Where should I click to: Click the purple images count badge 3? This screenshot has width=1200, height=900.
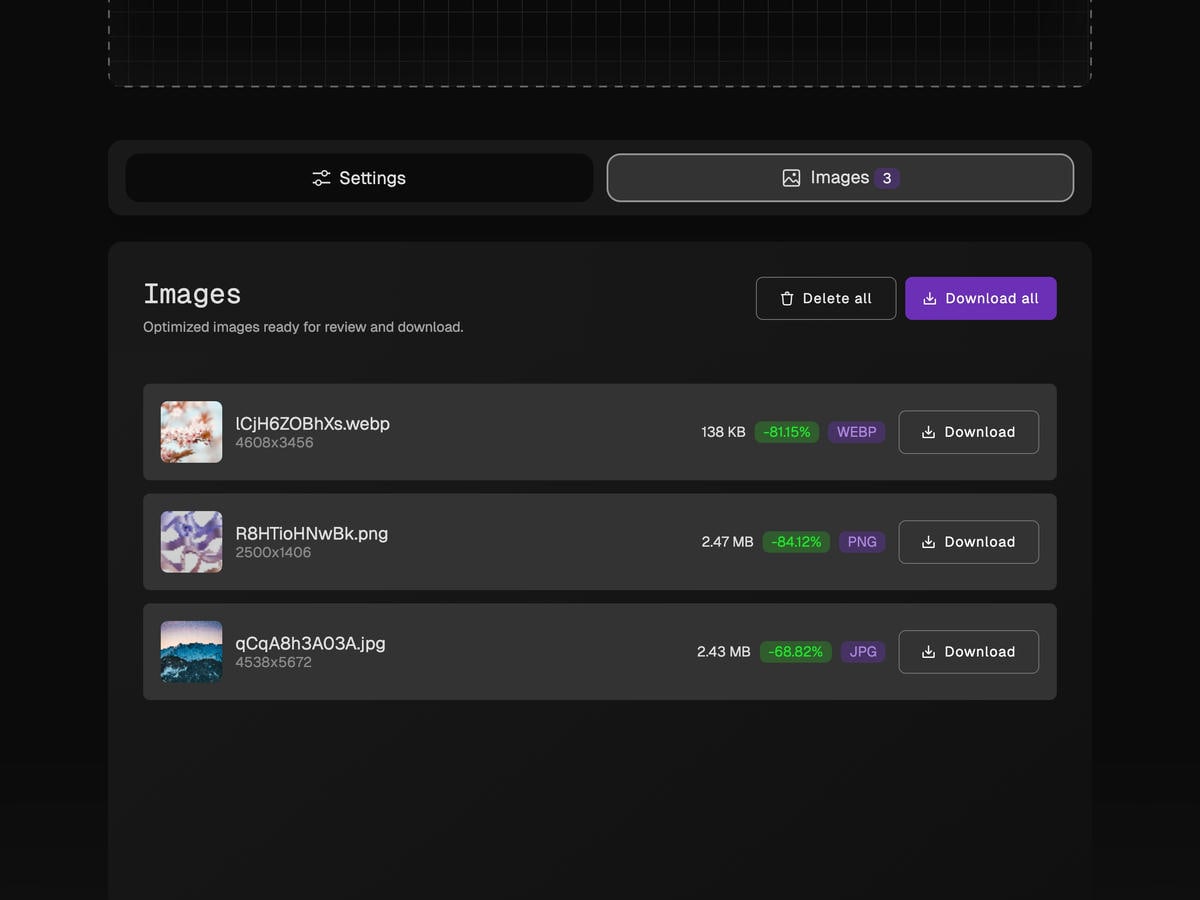click(x=886, y=179)
